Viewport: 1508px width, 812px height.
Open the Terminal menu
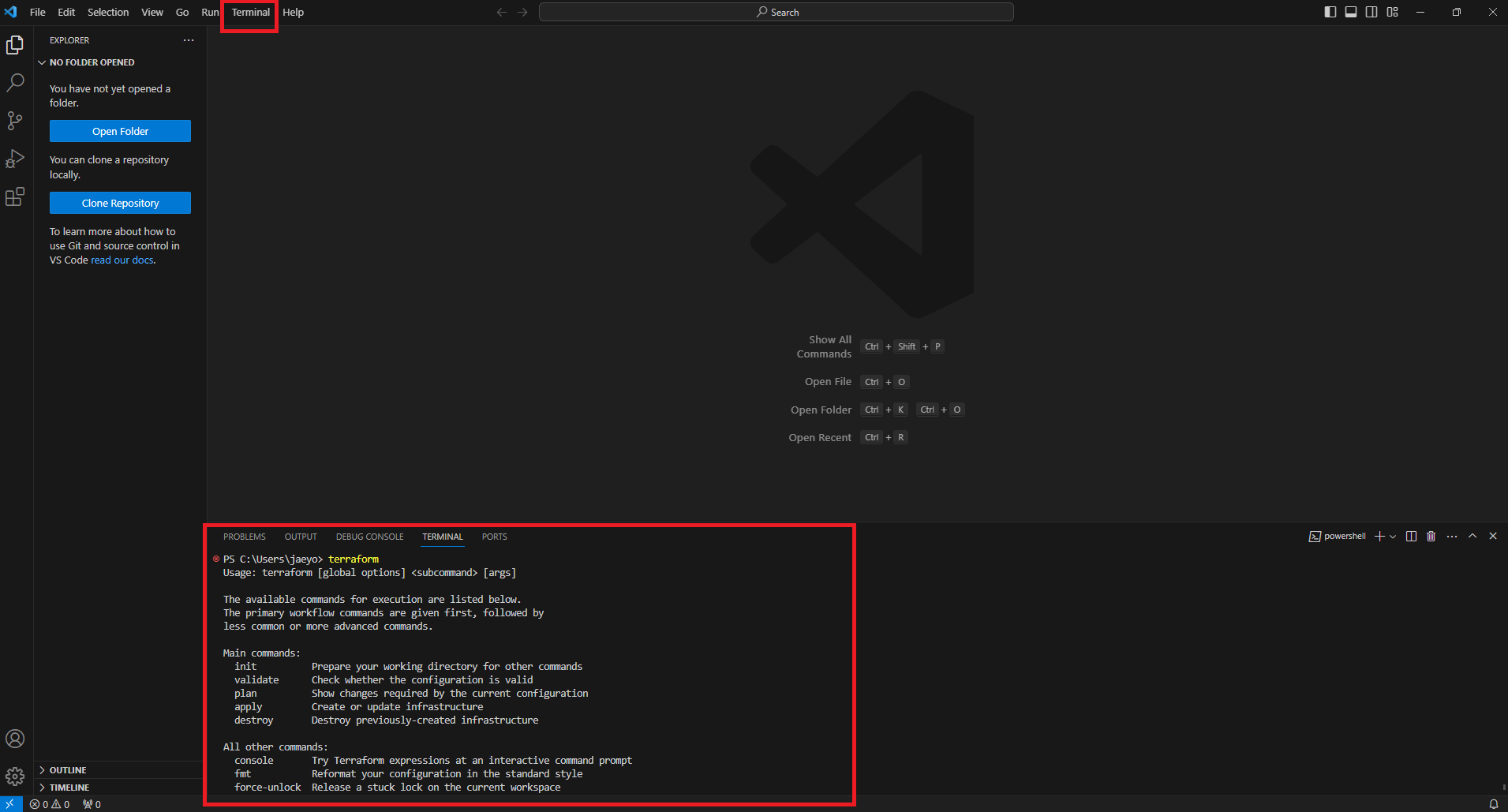[251, 12]
